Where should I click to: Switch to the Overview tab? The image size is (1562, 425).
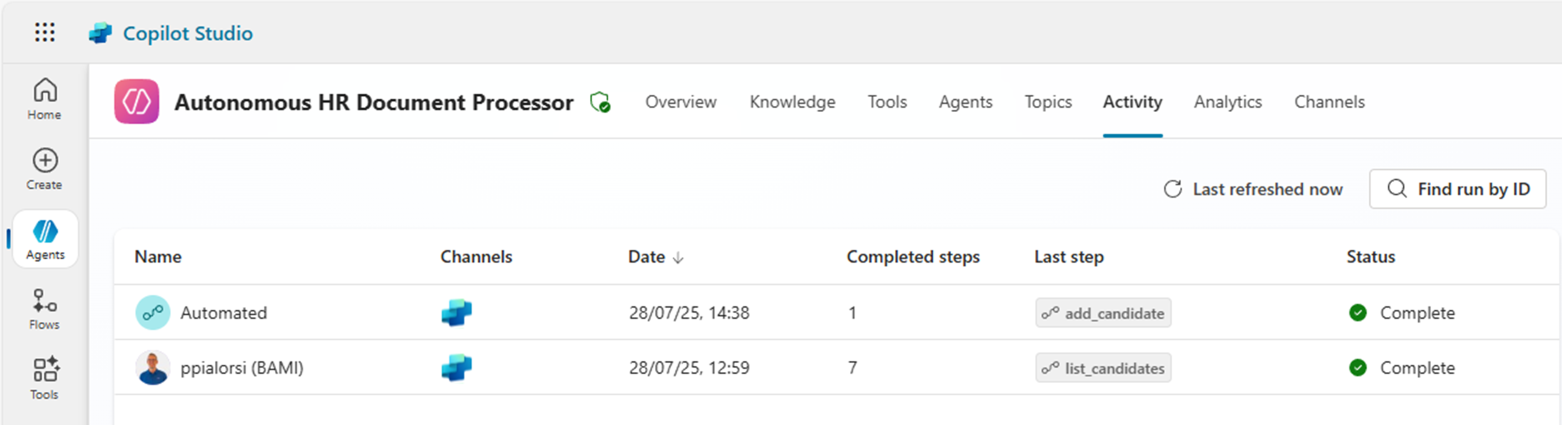pos(681,102)
